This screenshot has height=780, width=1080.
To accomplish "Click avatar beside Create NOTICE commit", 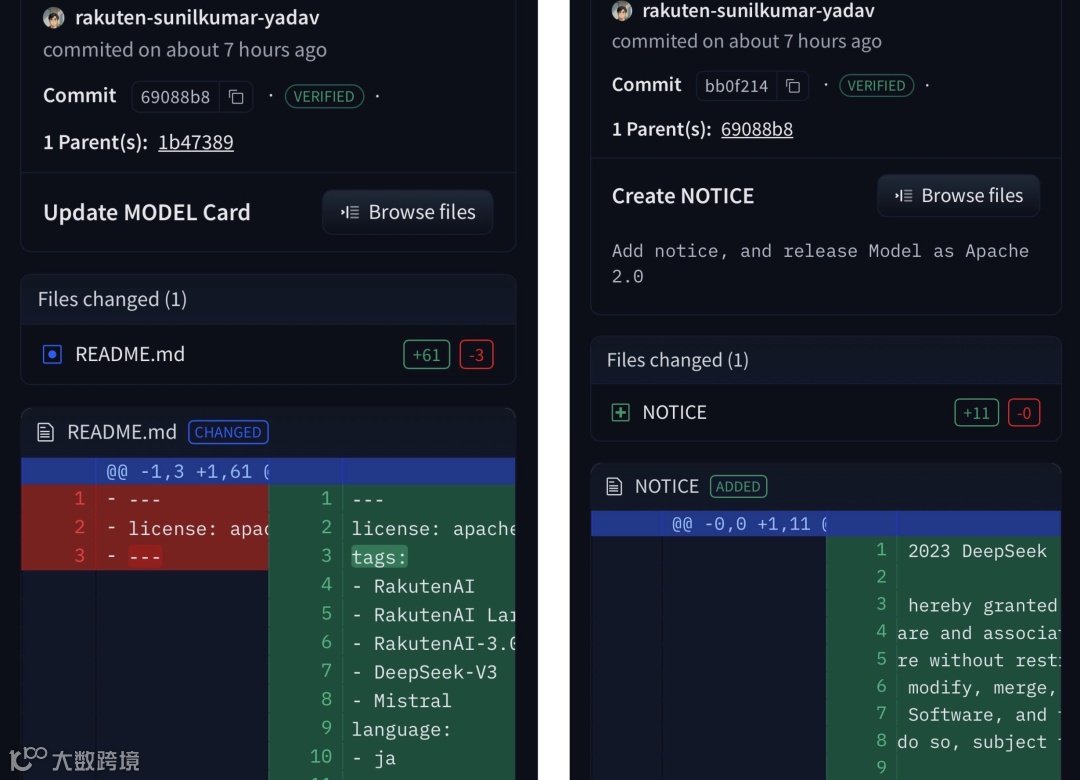I will (x=622, y=10).
